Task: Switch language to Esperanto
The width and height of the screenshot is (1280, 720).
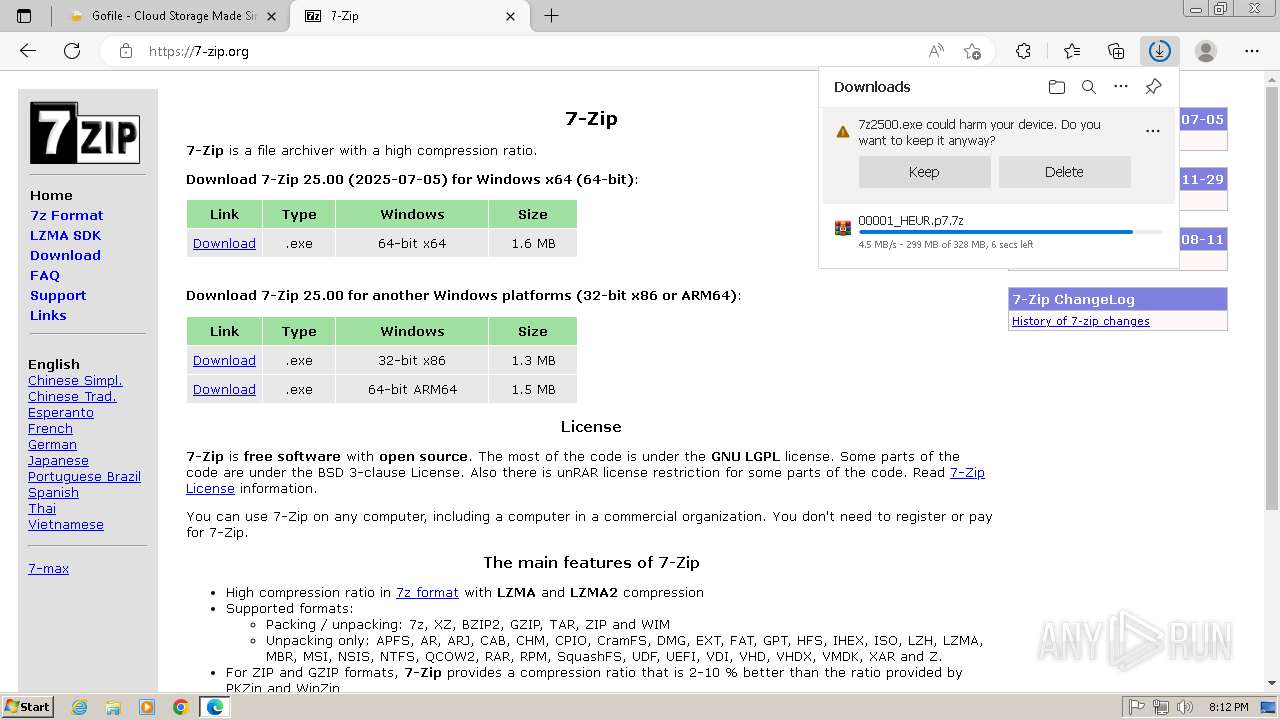Action: pos(61,412)
